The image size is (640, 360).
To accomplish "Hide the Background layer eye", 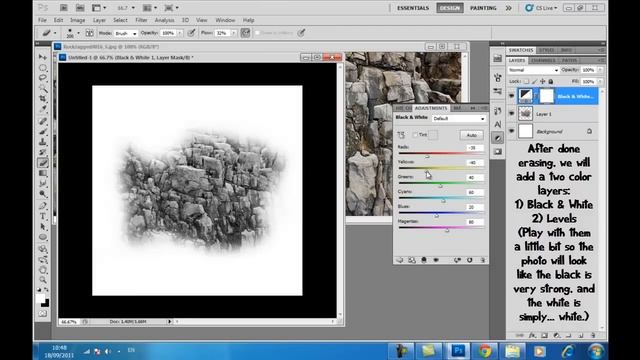I will (x=511, y=131).
